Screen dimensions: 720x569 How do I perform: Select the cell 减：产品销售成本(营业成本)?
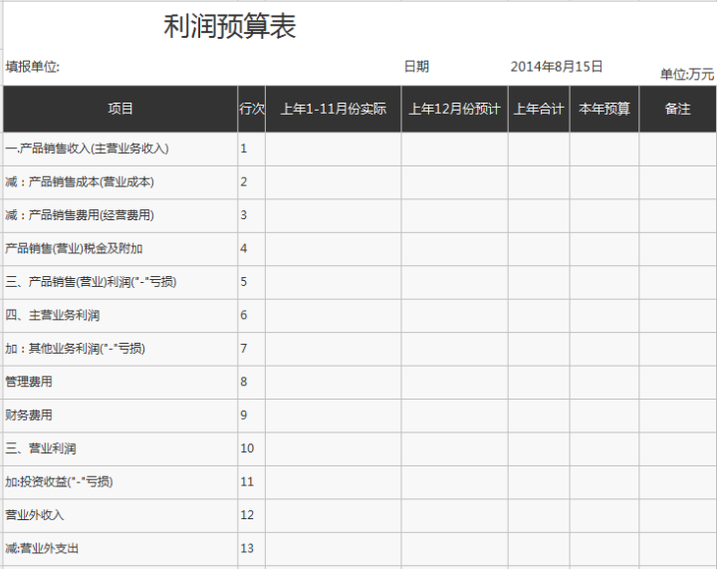point(120,182)
